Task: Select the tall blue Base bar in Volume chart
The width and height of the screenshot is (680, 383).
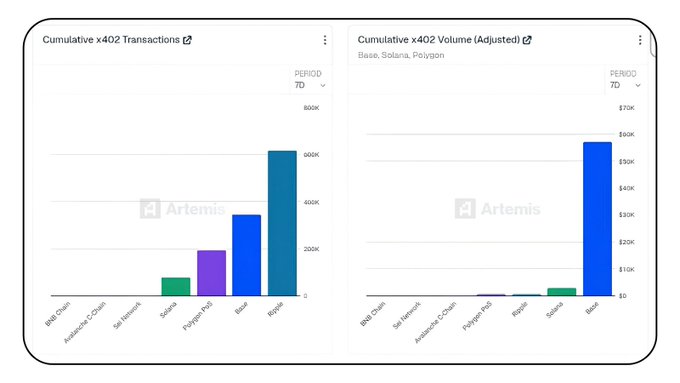Action: click(598, 219)
